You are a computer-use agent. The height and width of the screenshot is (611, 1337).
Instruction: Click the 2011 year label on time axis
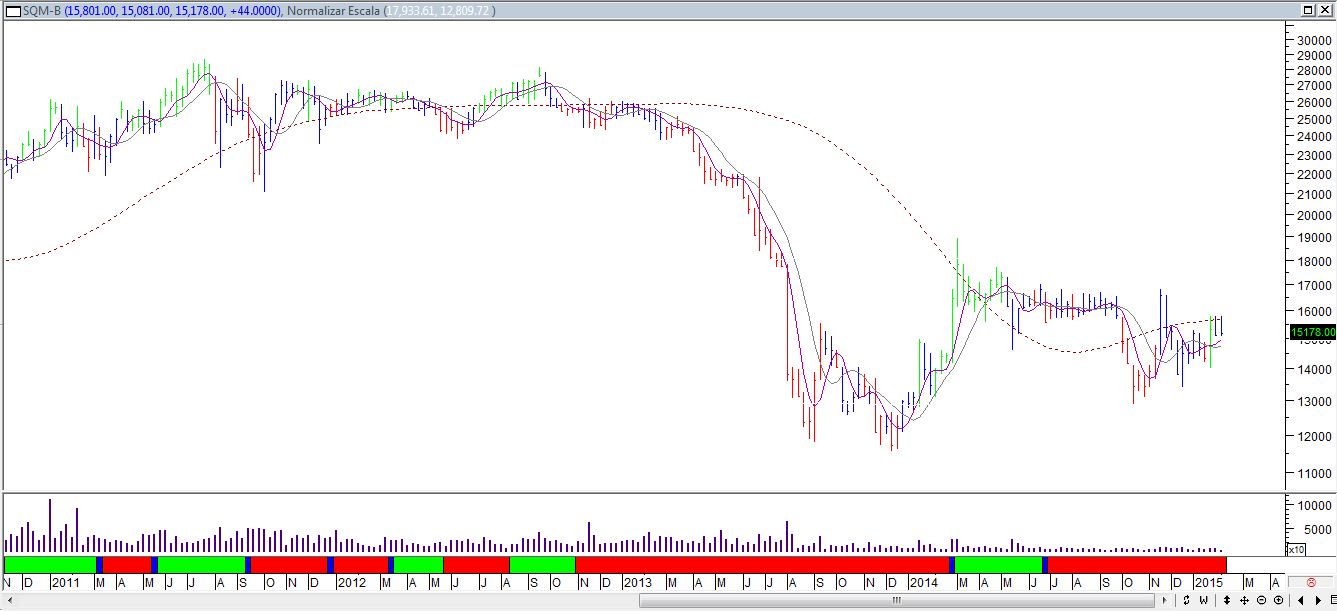point(65,582)
